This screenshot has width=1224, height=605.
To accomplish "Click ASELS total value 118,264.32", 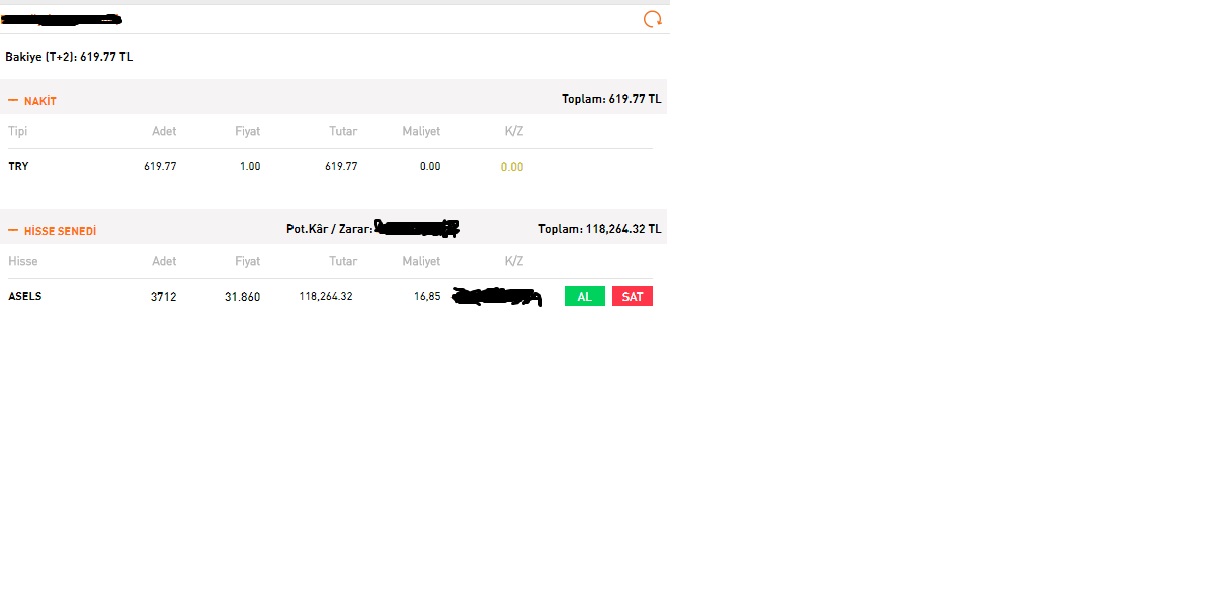I will coord(325,296).
